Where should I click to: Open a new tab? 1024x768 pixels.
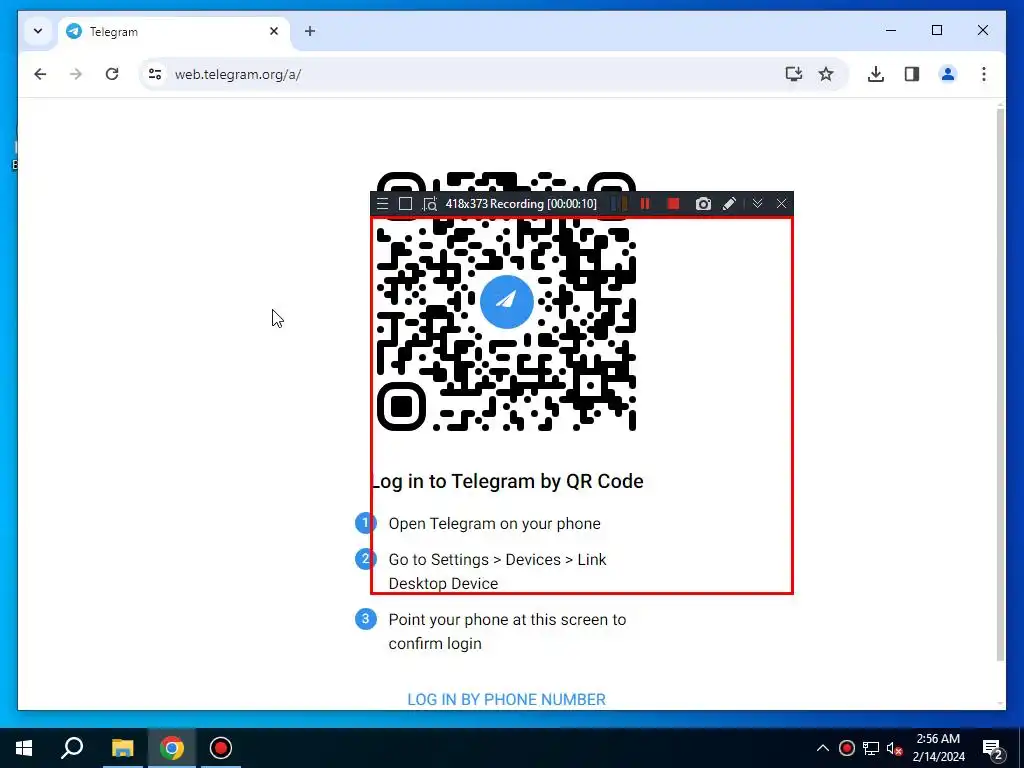point(310,31)
